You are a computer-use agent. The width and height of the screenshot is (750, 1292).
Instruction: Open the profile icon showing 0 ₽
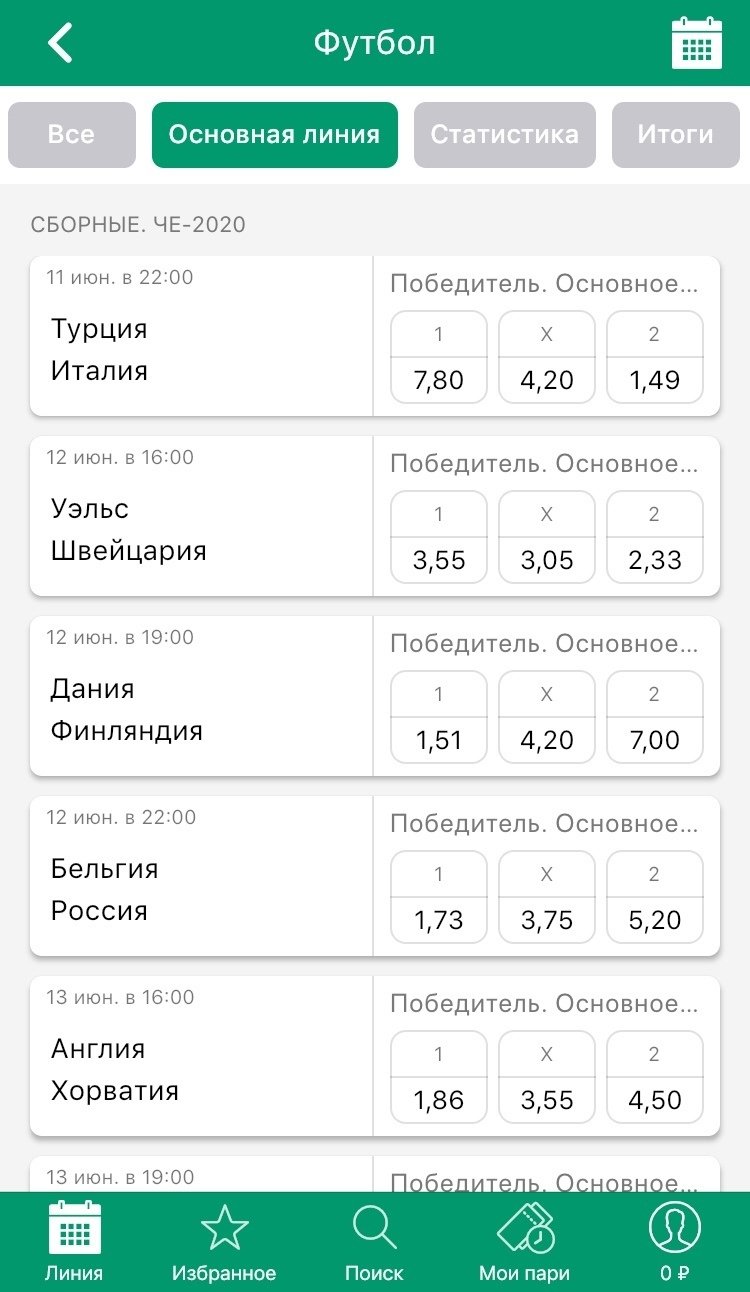pos(674,1230)
